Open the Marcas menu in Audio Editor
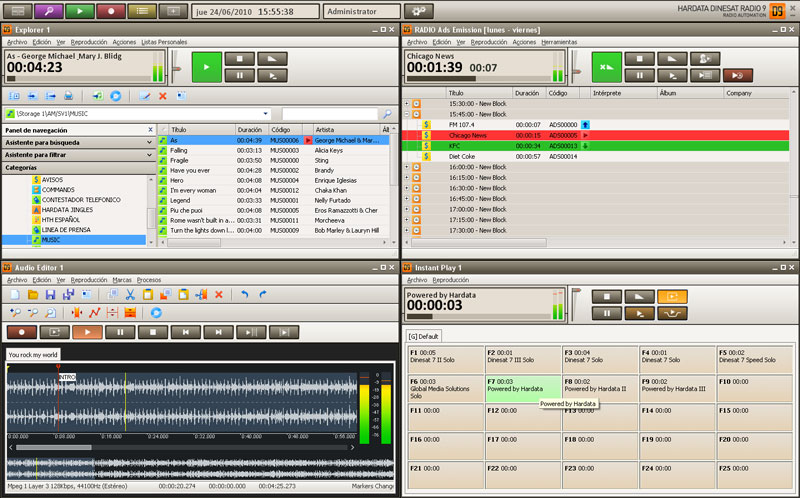Image resolution: width=800 pixels, height=498 pixels. point(122,280)
